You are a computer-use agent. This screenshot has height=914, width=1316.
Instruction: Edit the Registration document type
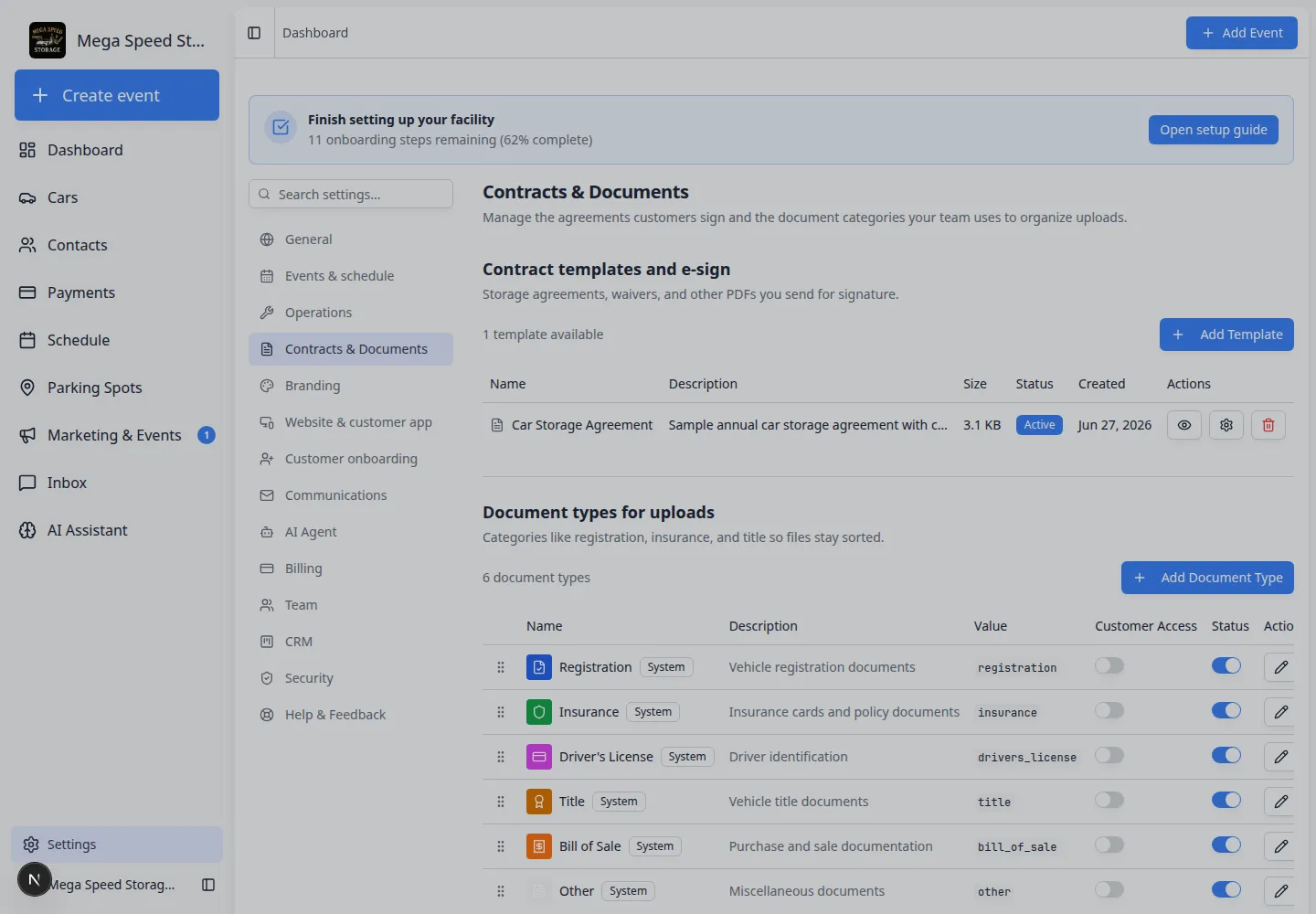tap(1281, 667)
